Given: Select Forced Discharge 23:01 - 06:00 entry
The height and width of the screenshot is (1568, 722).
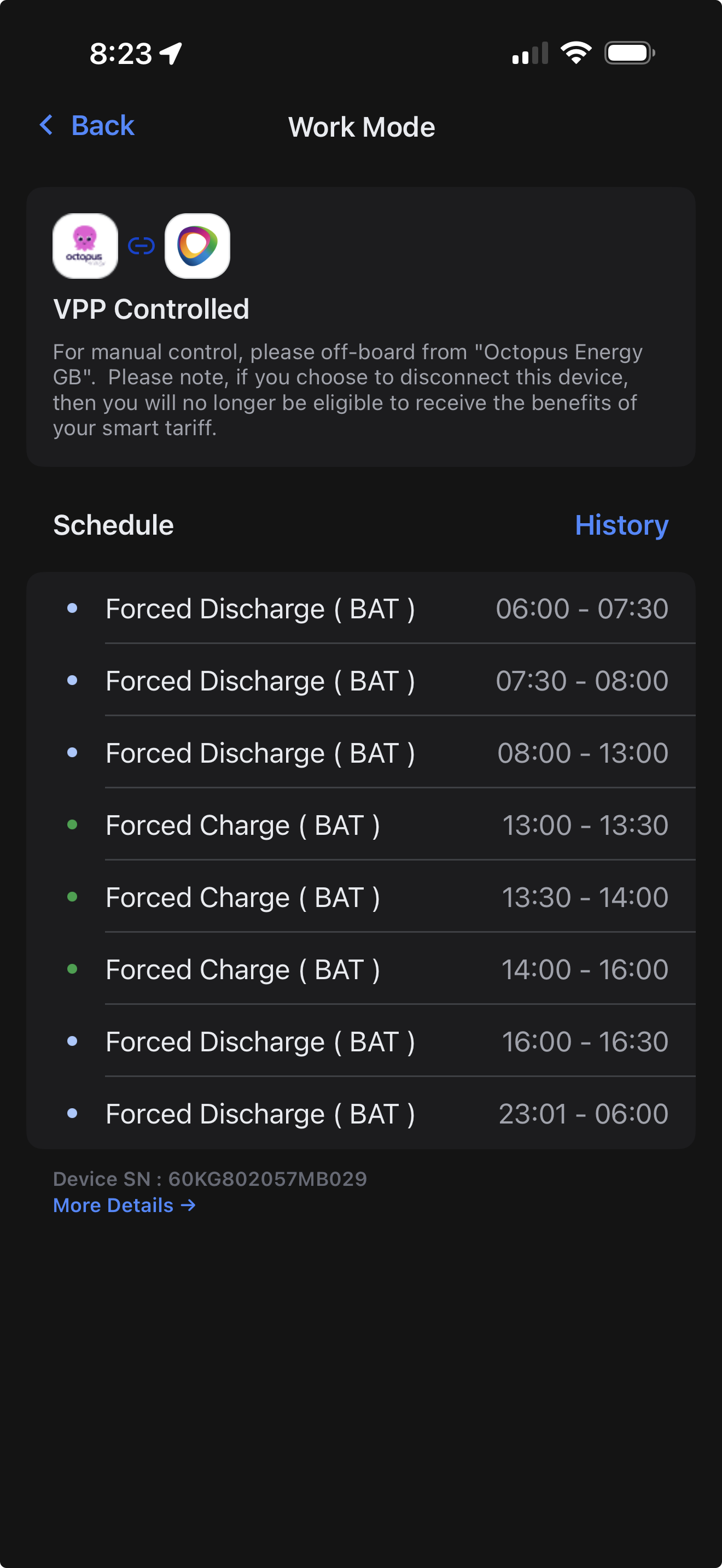Looking at the screenshot, I should point(360,1114).
